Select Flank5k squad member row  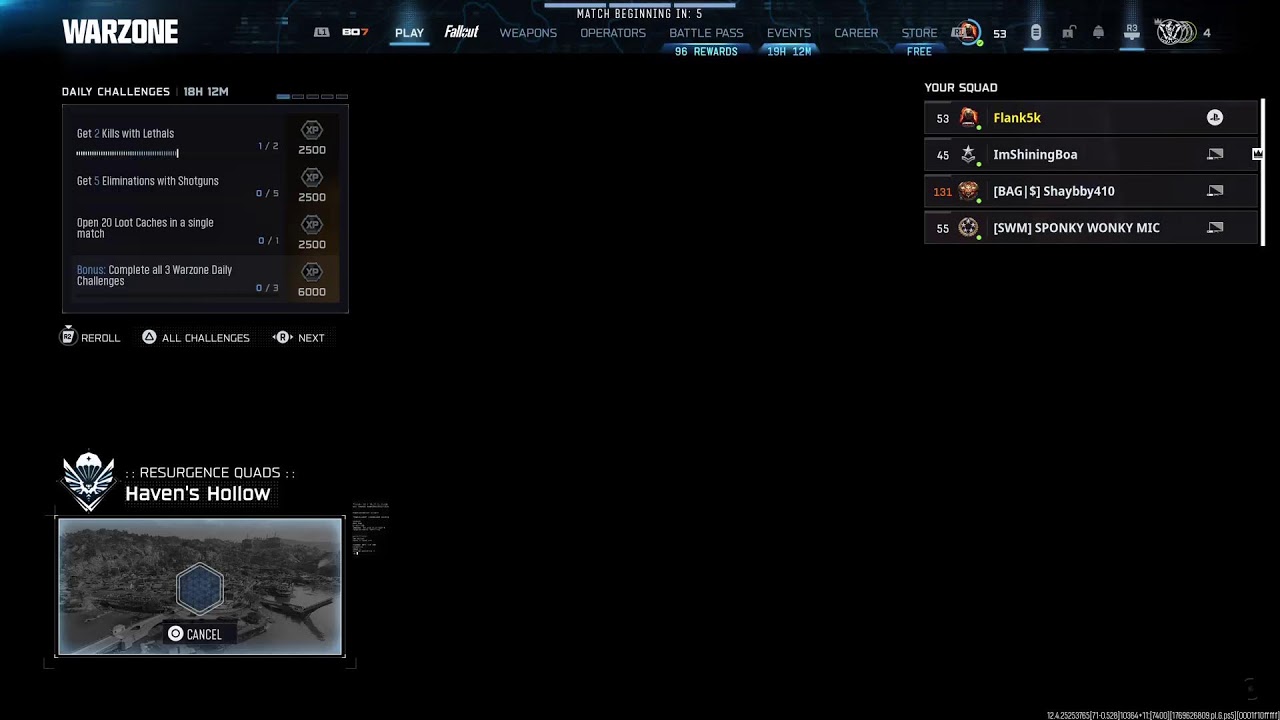[1091, 118]
